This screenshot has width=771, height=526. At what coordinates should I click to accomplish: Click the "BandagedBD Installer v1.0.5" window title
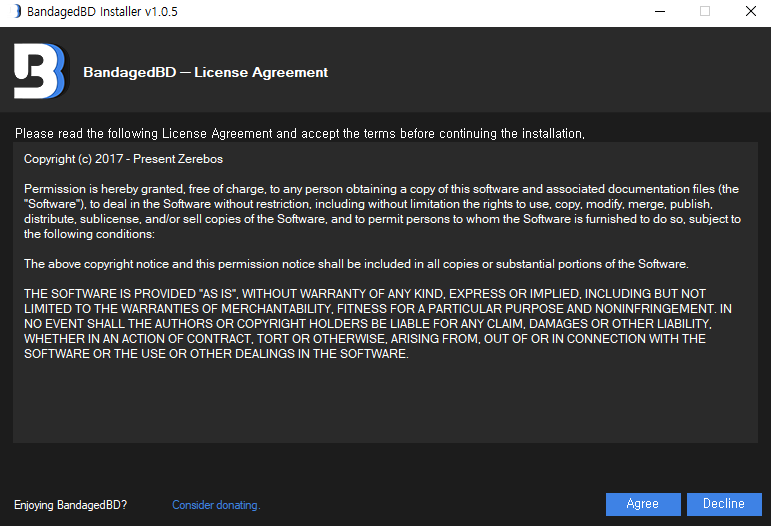(102, 11)
